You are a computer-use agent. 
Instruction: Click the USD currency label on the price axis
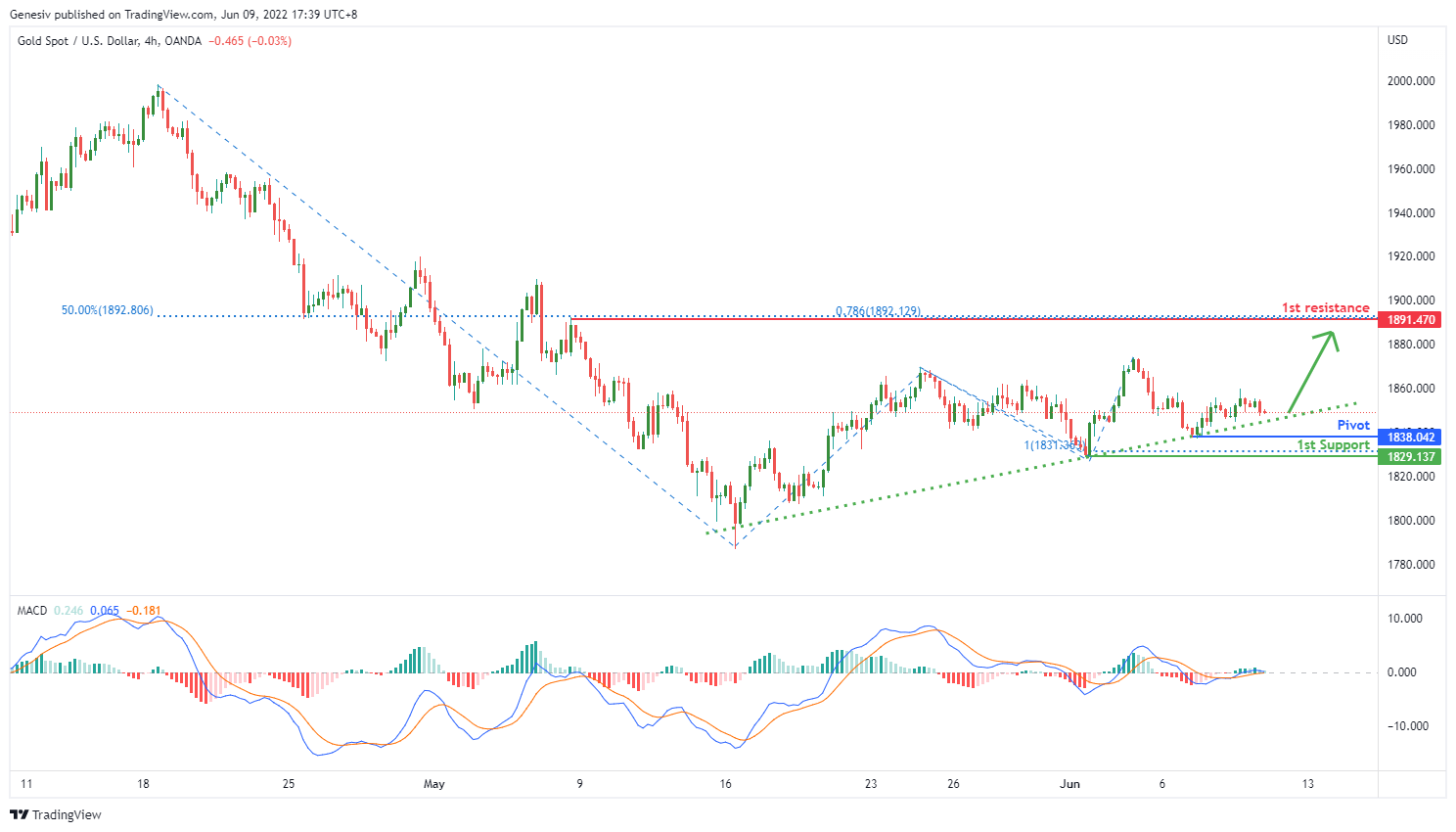[x=1397, y=40]
